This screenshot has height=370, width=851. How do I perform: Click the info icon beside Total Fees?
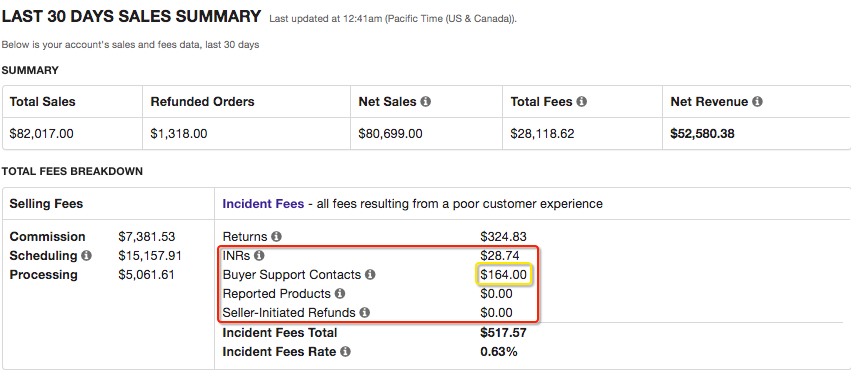581,101
